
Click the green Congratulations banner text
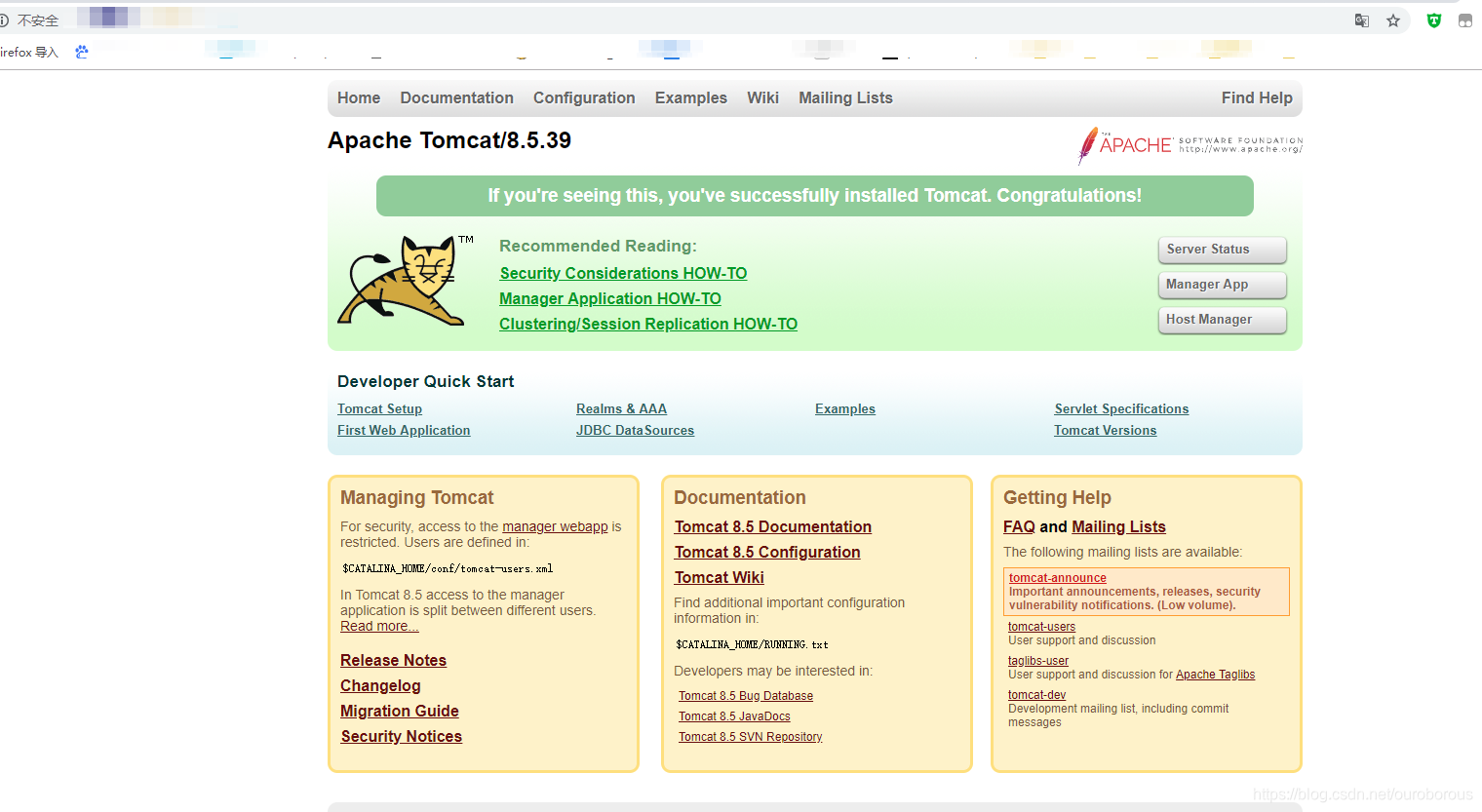814,196
